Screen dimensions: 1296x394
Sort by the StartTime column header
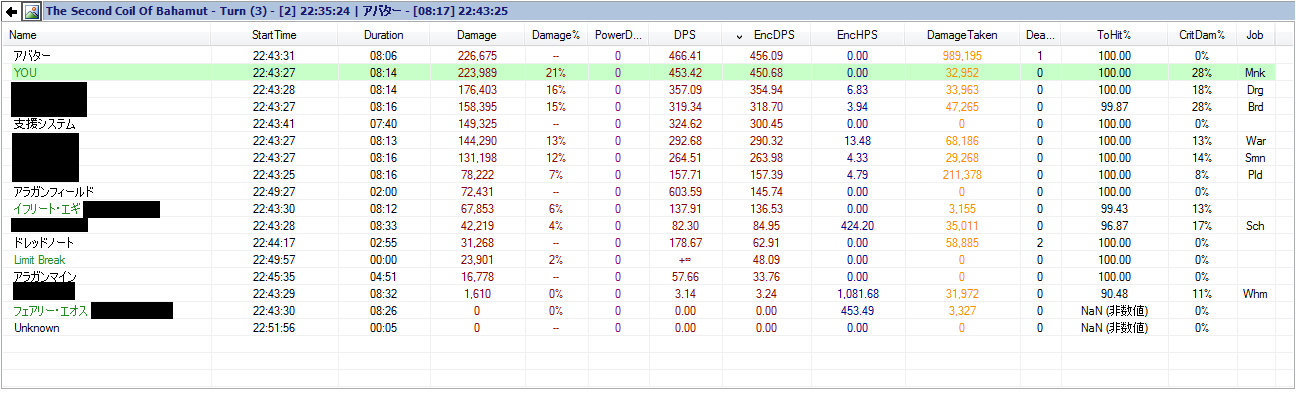[x=274, y=35]
